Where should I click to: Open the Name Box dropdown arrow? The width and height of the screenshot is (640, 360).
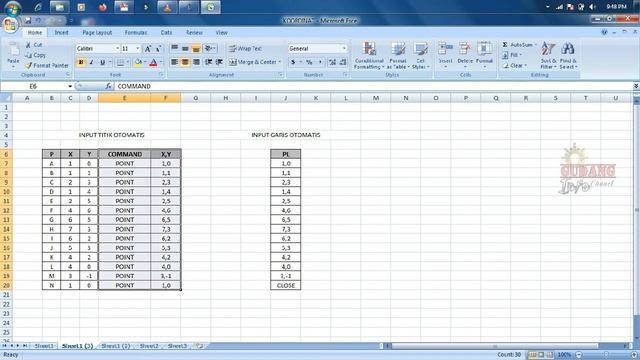(70, 86)
